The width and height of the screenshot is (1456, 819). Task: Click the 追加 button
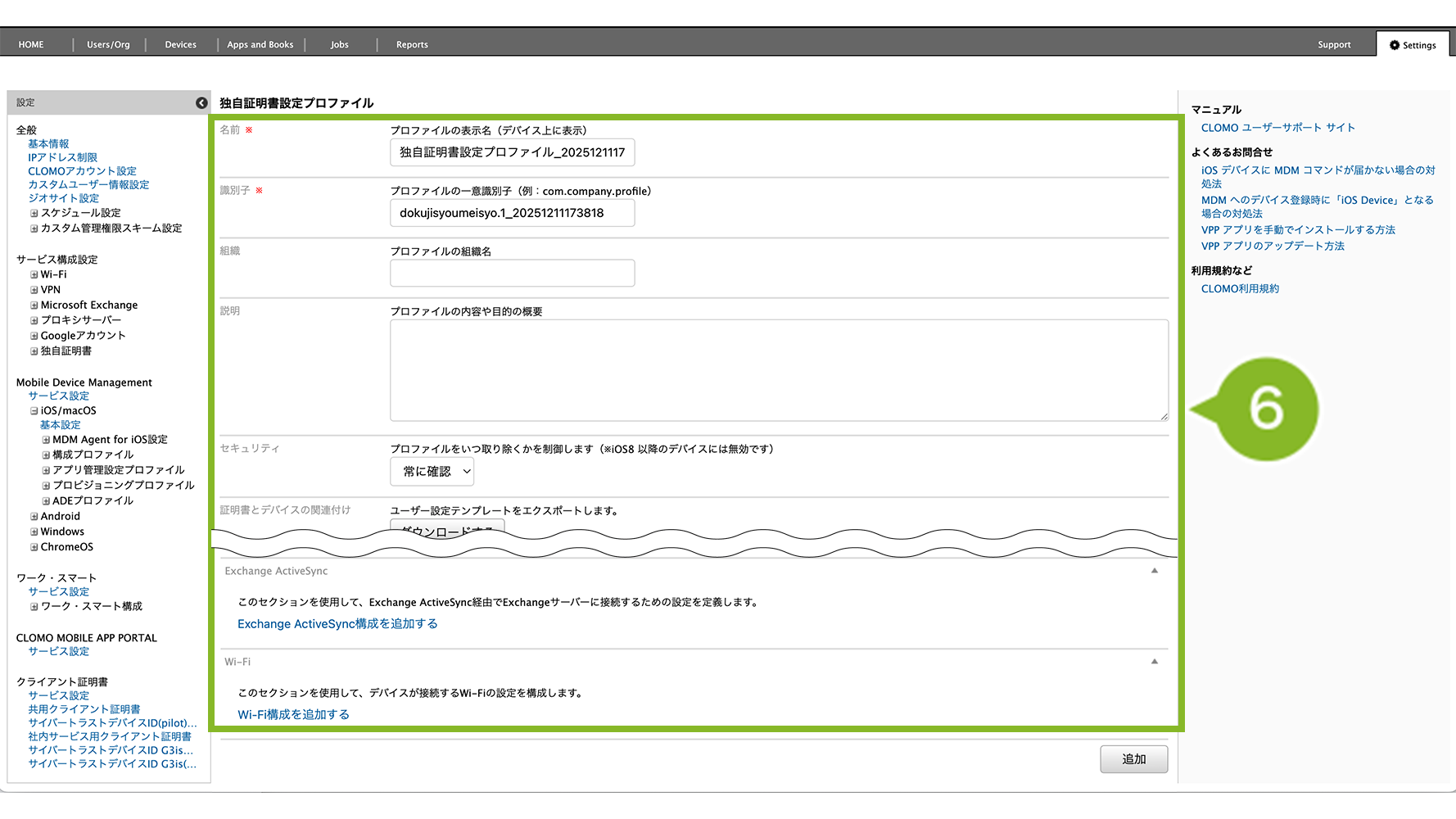point(1133,759)
